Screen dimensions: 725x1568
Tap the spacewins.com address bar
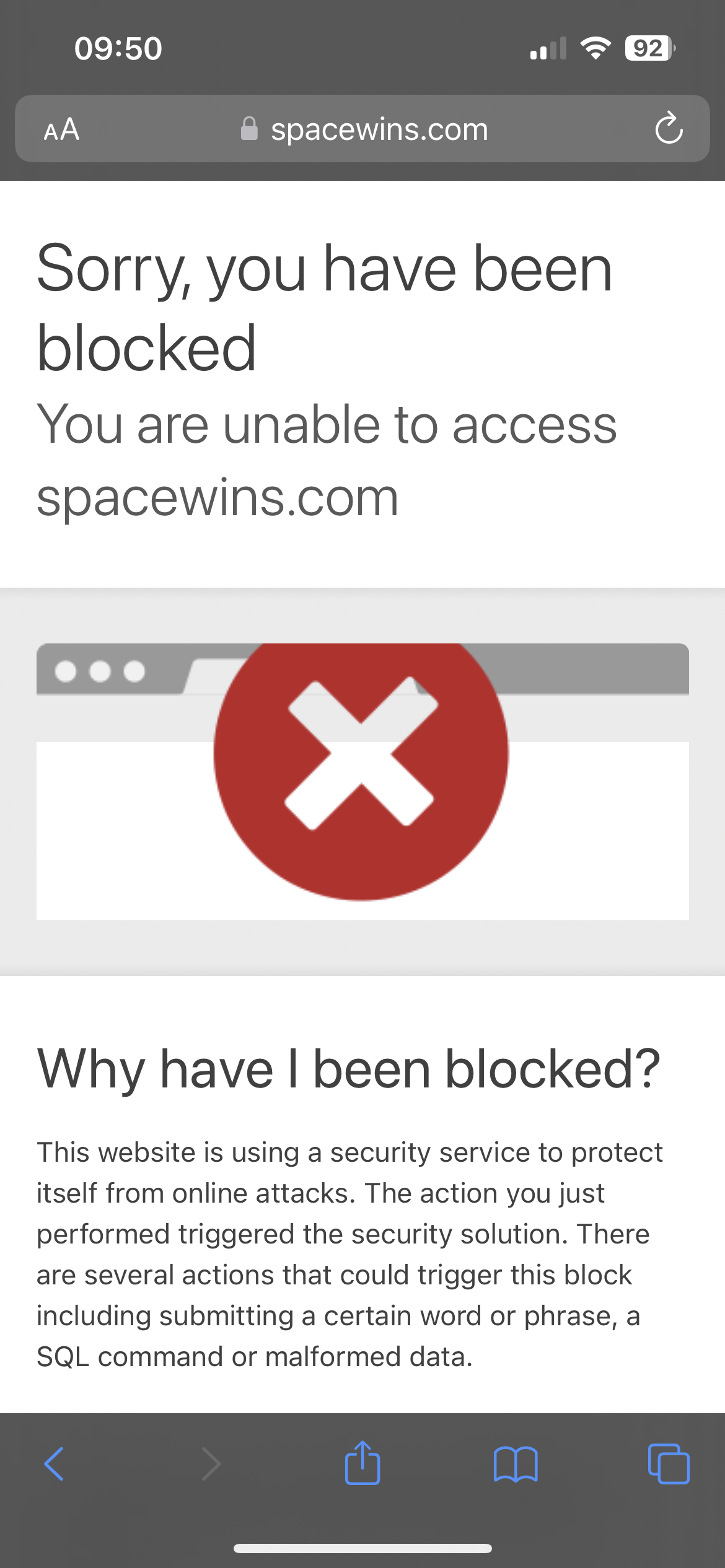(x=362, y=129)
